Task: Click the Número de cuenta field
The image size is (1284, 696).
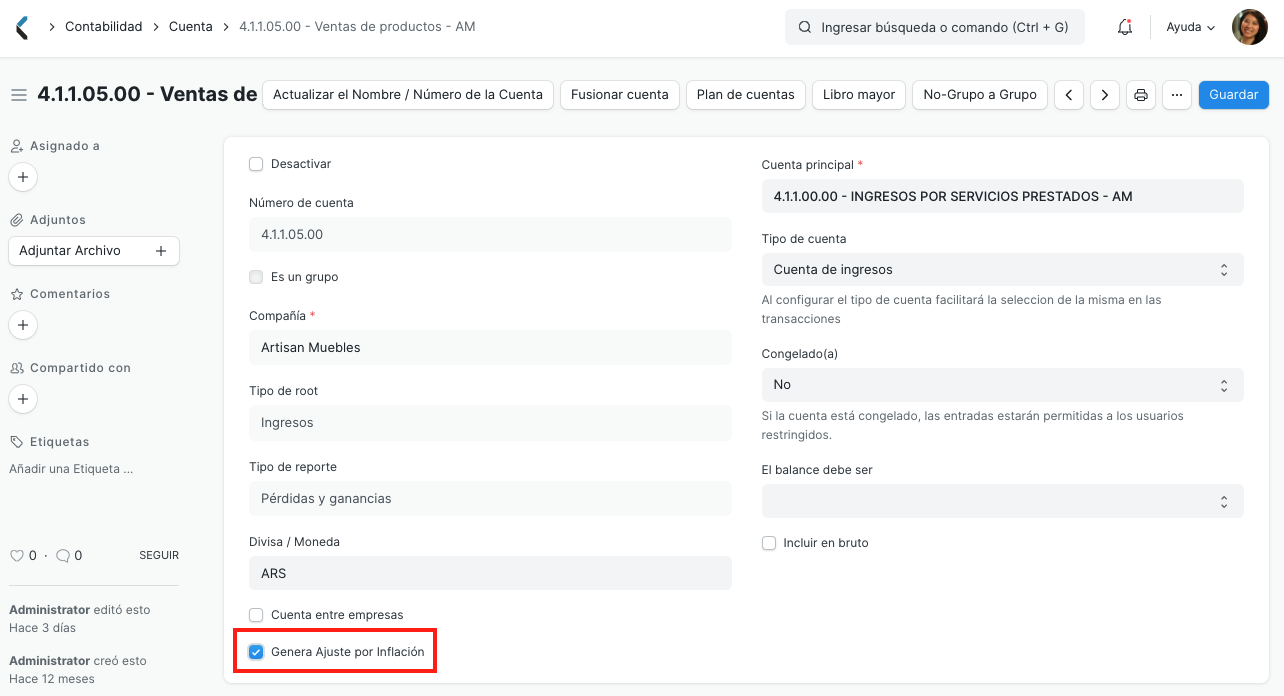Action: click(x=490, y=235)
